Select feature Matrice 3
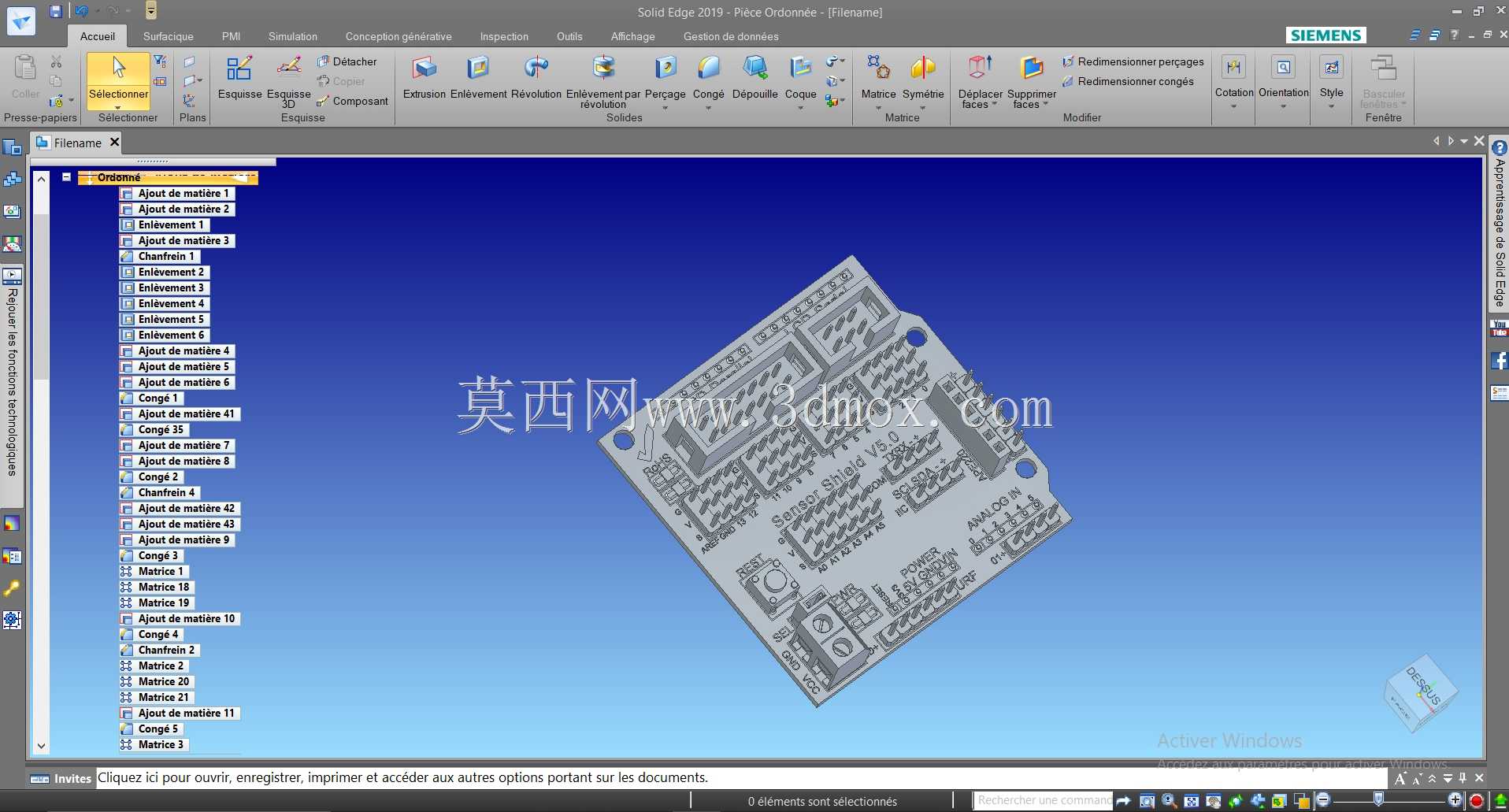 (154, 744)
